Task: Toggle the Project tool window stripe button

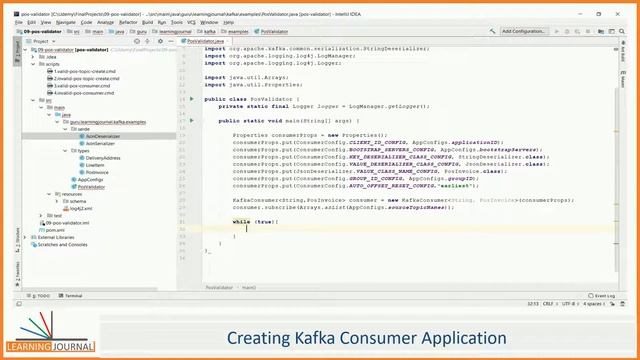Action: click(x=18, y=51)
